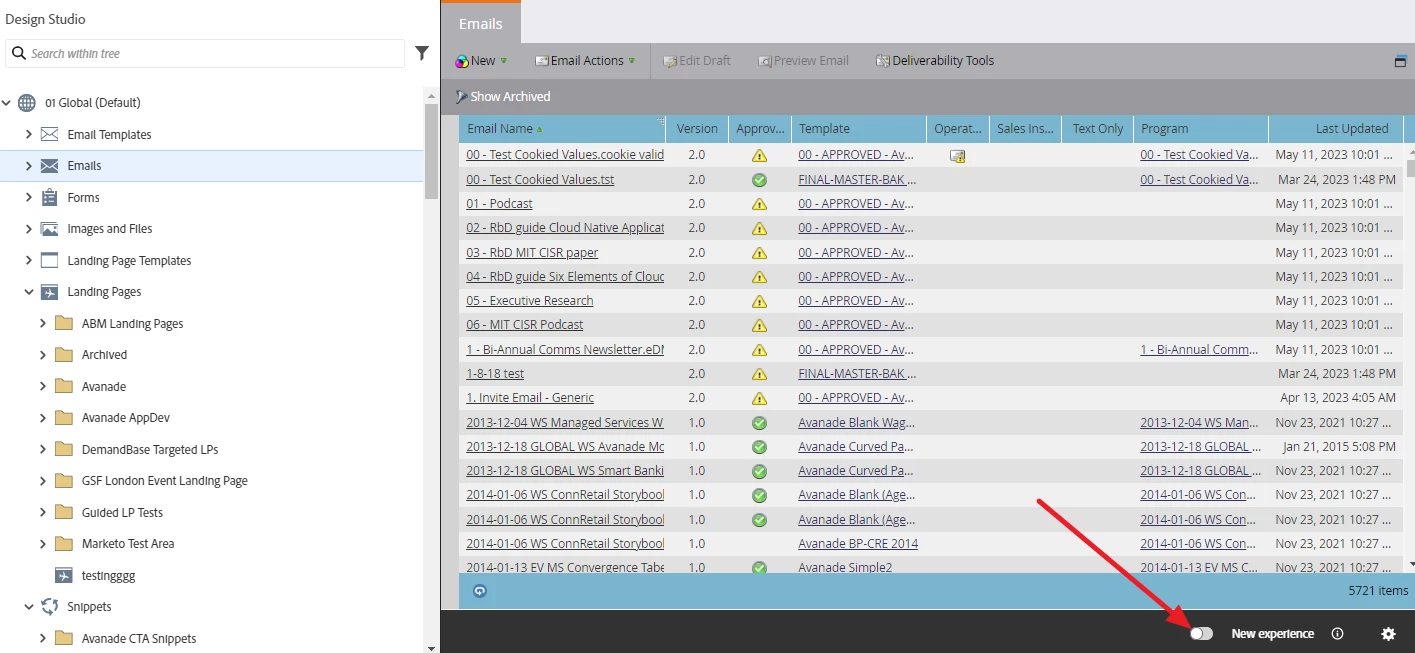1415x653 pixels.
Task: Click the collapse window icon at toolbar right
Action: [x=1400, y=61]
